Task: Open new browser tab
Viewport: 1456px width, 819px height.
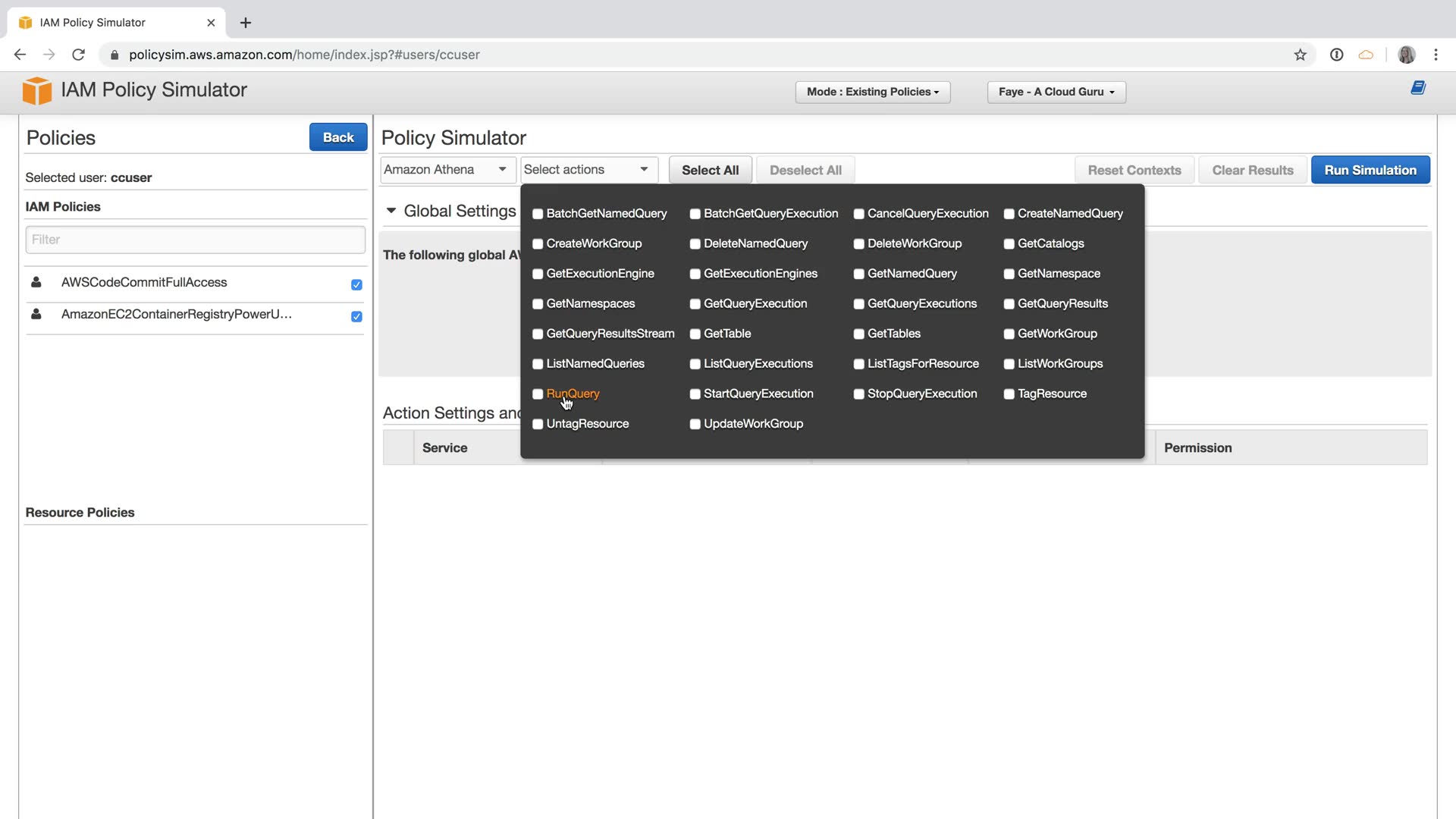Action: coord(245,23)
